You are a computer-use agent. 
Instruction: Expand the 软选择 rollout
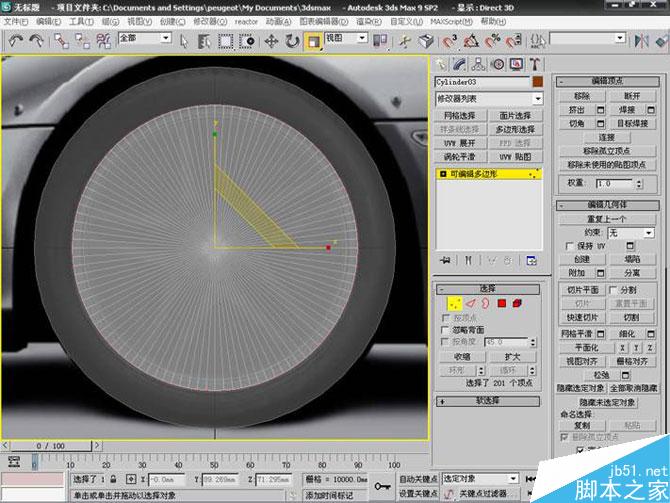point(489,401)
